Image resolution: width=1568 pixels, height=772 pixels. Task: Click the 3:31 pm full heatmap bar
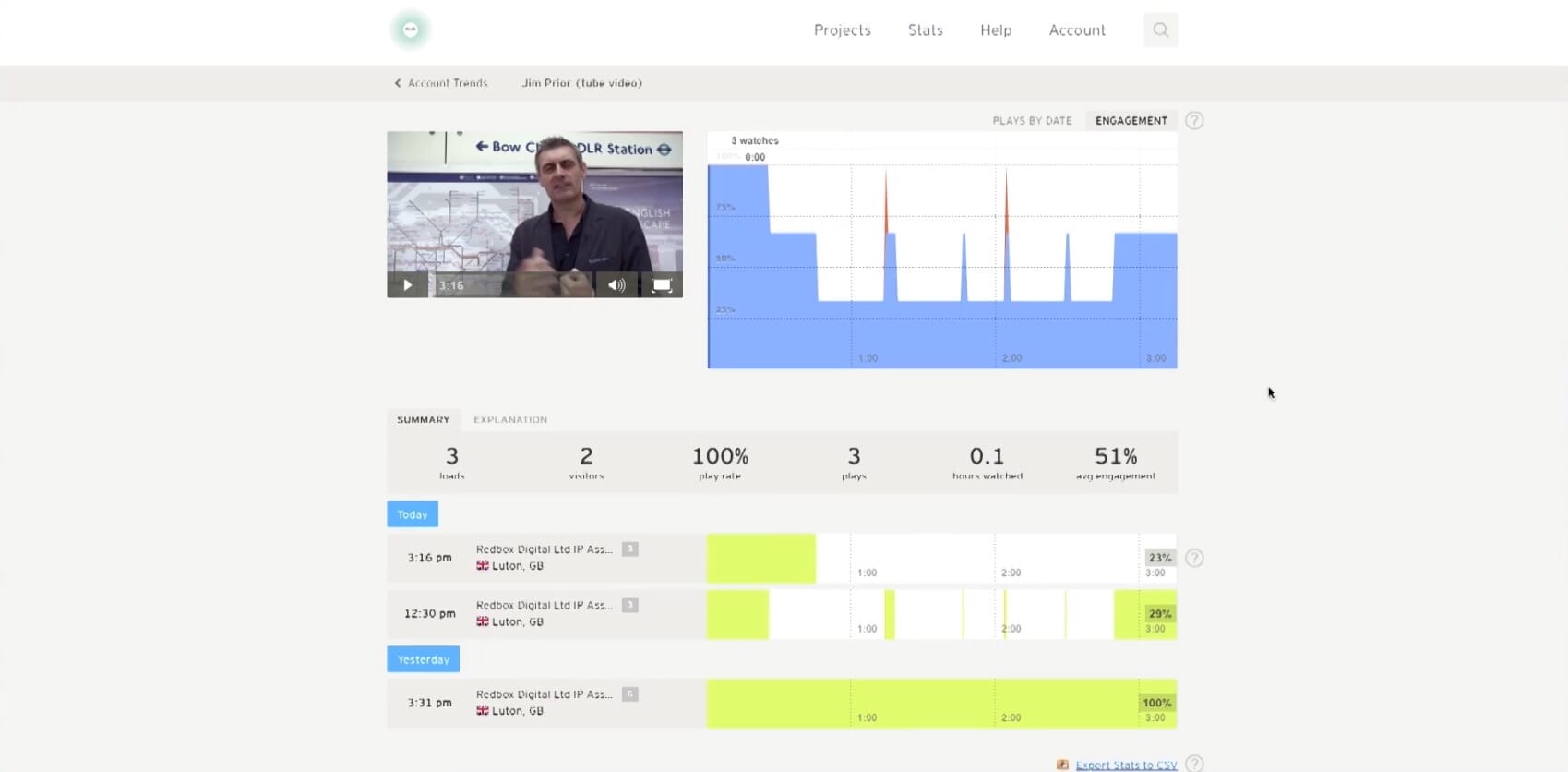coord(942,704)
